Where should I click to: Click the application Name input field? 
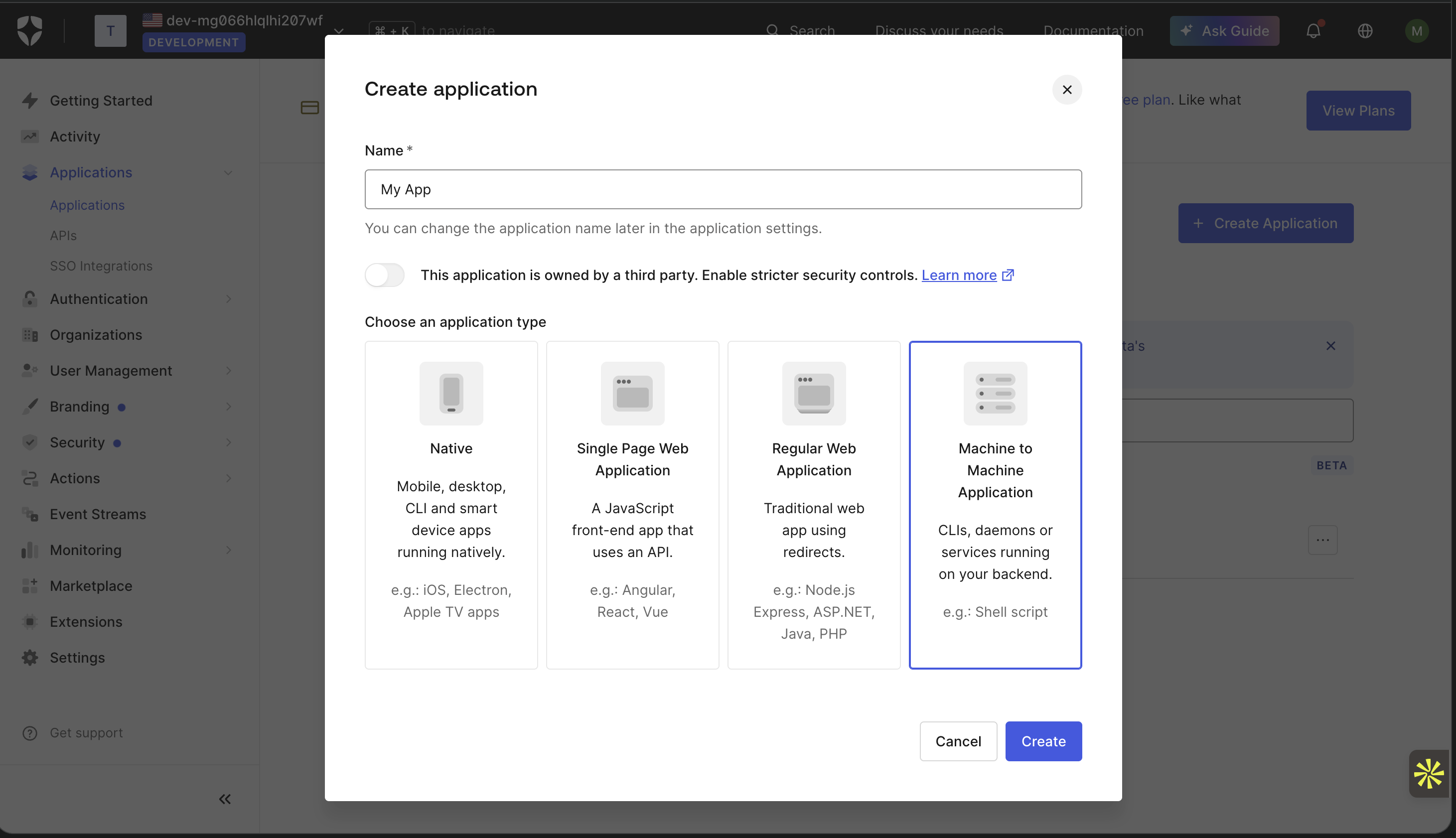point(723,189)
